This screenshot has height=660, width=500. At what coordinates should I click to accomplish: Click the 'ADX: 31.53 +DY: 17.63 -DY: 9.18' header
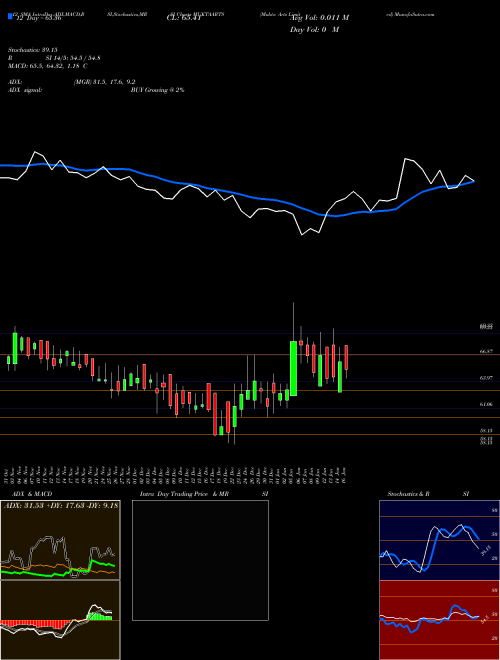click(61, 506)
